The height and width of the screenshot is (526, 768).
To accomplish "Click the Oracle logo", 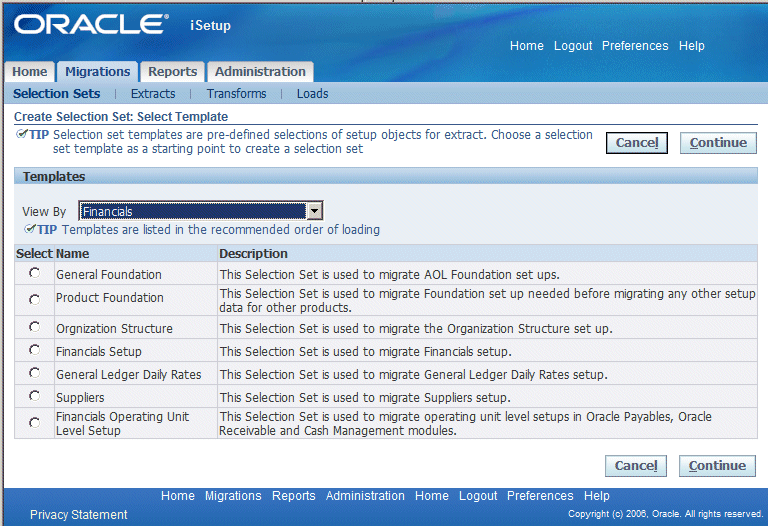I will (x=92, y=24).
